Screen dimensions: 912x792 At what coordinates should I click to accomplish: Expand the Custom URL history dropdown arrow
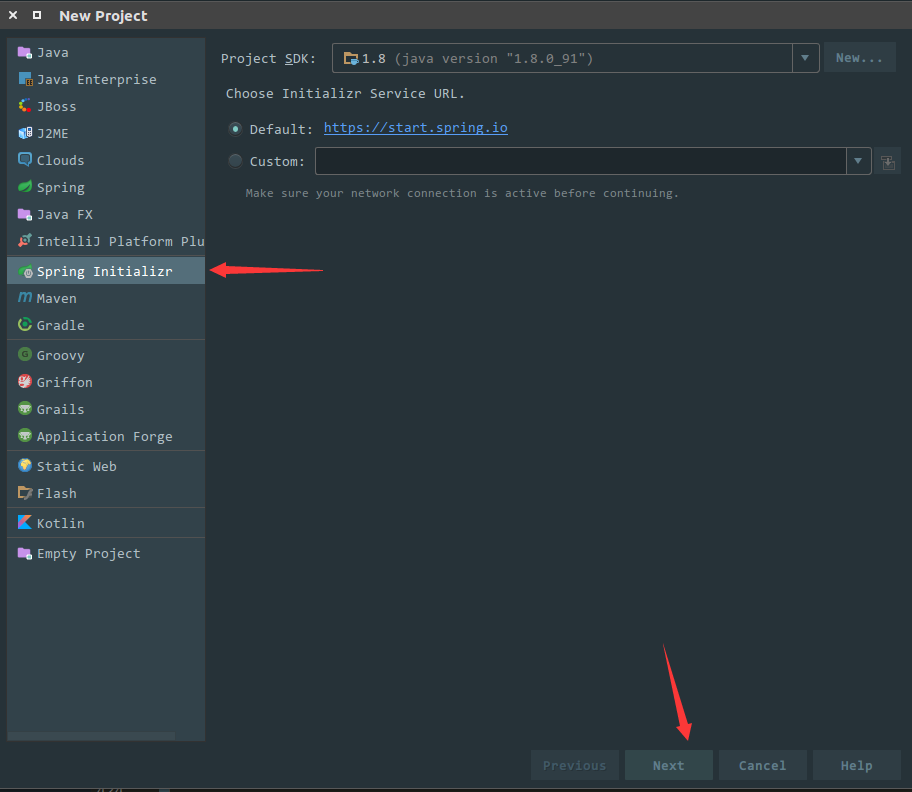tap(858, 161)
